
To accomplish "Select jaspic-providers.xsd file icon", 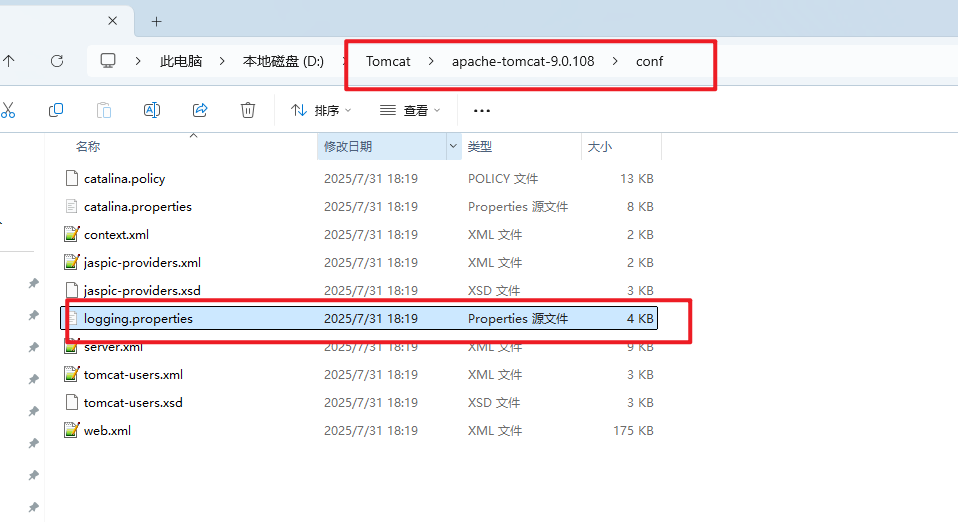I will [71, 290].
